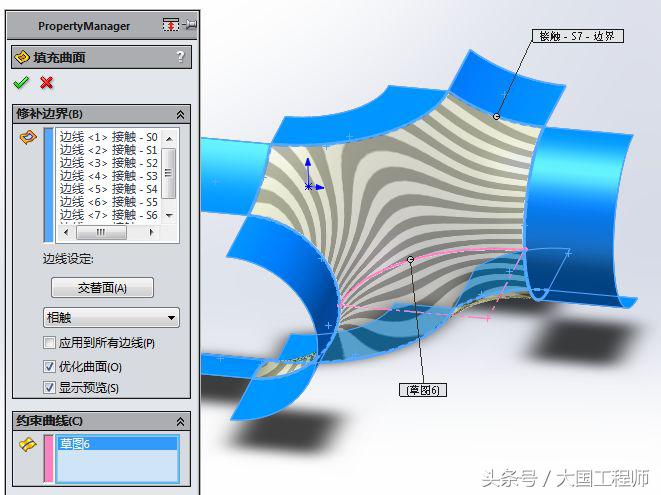Click edge list scroll down arrow

169,215
